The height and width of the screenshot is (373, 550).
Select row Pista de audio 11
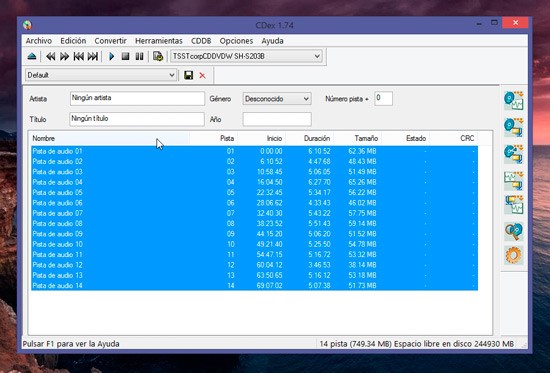pyautogui.click(x=254, y=255)
